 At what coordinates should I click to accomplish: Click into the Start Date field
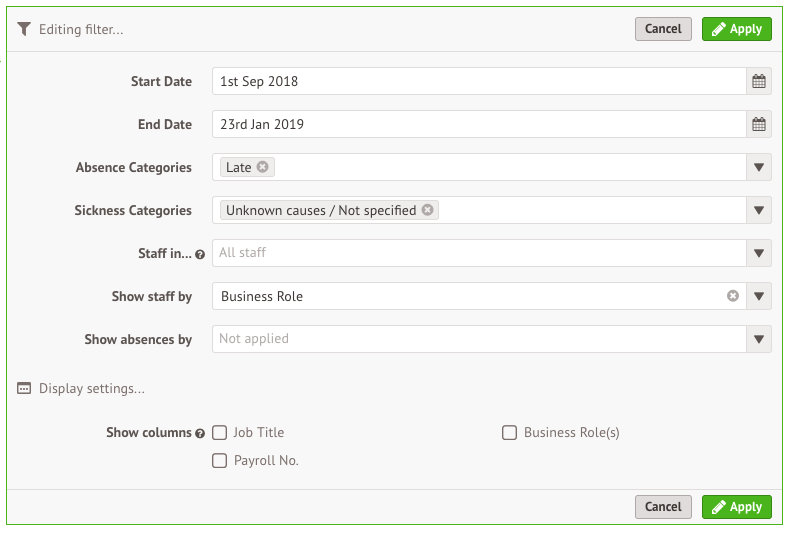click(479, 81)
